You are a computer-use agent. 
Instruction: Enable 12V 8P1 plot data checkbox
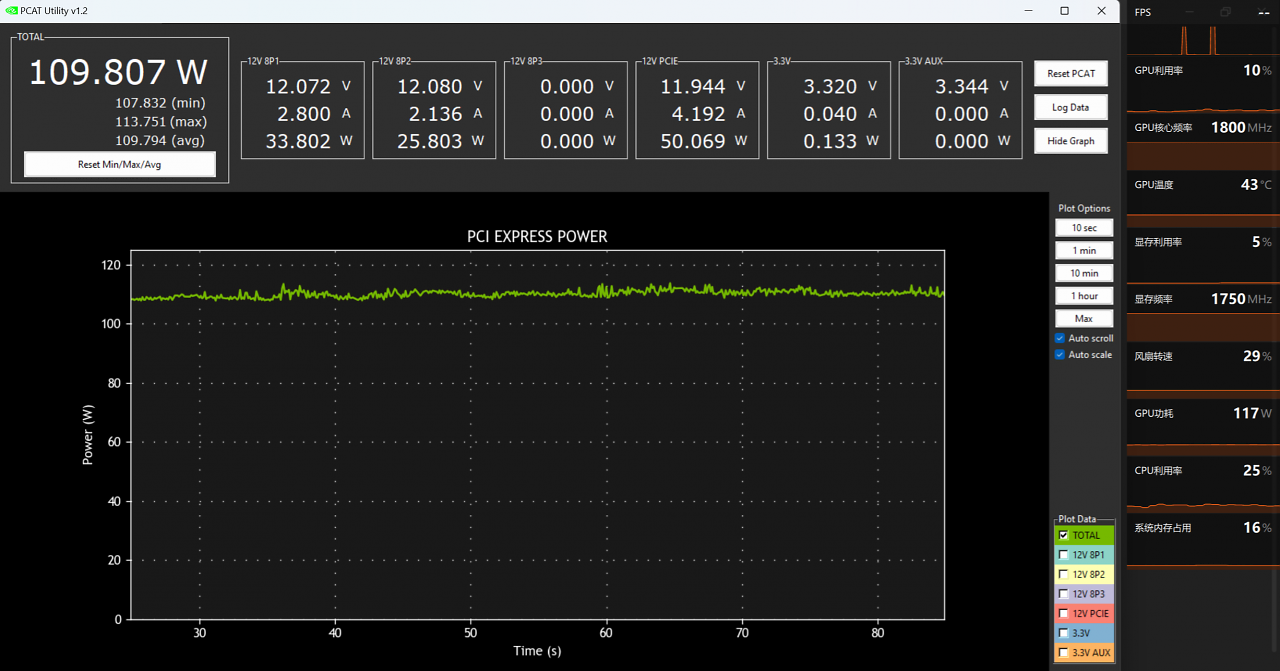point(1064,555)
